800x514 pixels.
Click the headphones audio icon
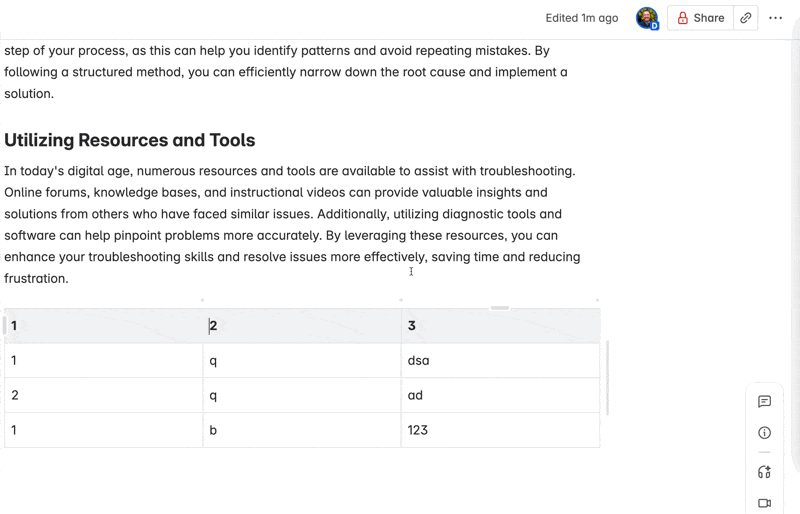[x=764, y=472]
